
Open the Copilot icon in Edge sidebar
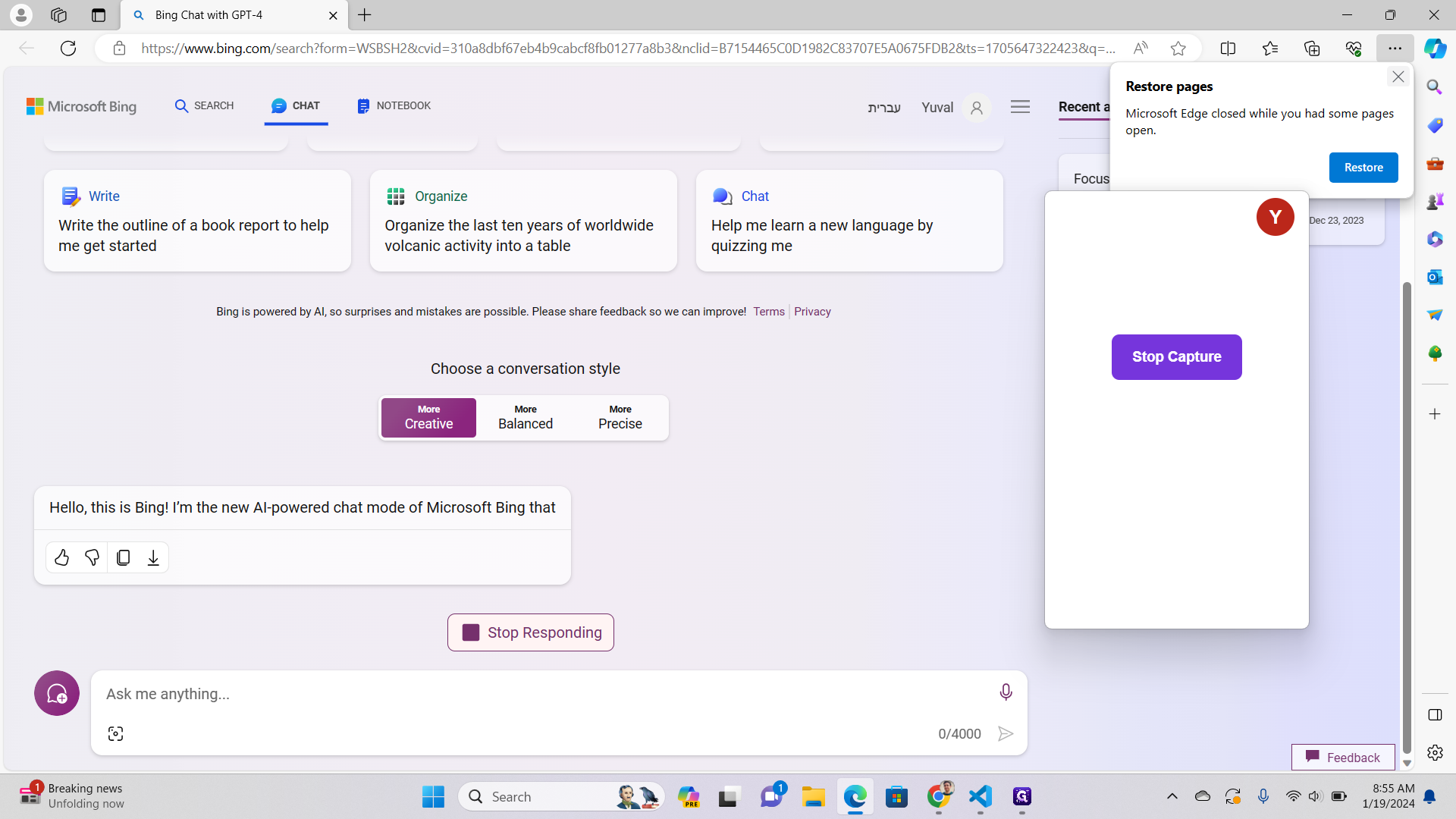click(x=1435, y=49)
